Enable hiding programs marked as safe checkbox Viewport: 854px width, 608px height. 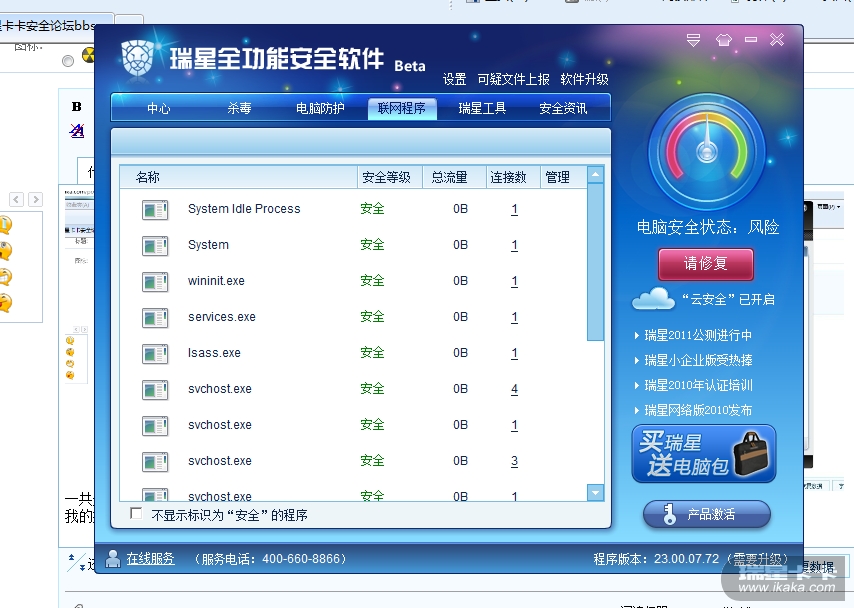(136, 513)
